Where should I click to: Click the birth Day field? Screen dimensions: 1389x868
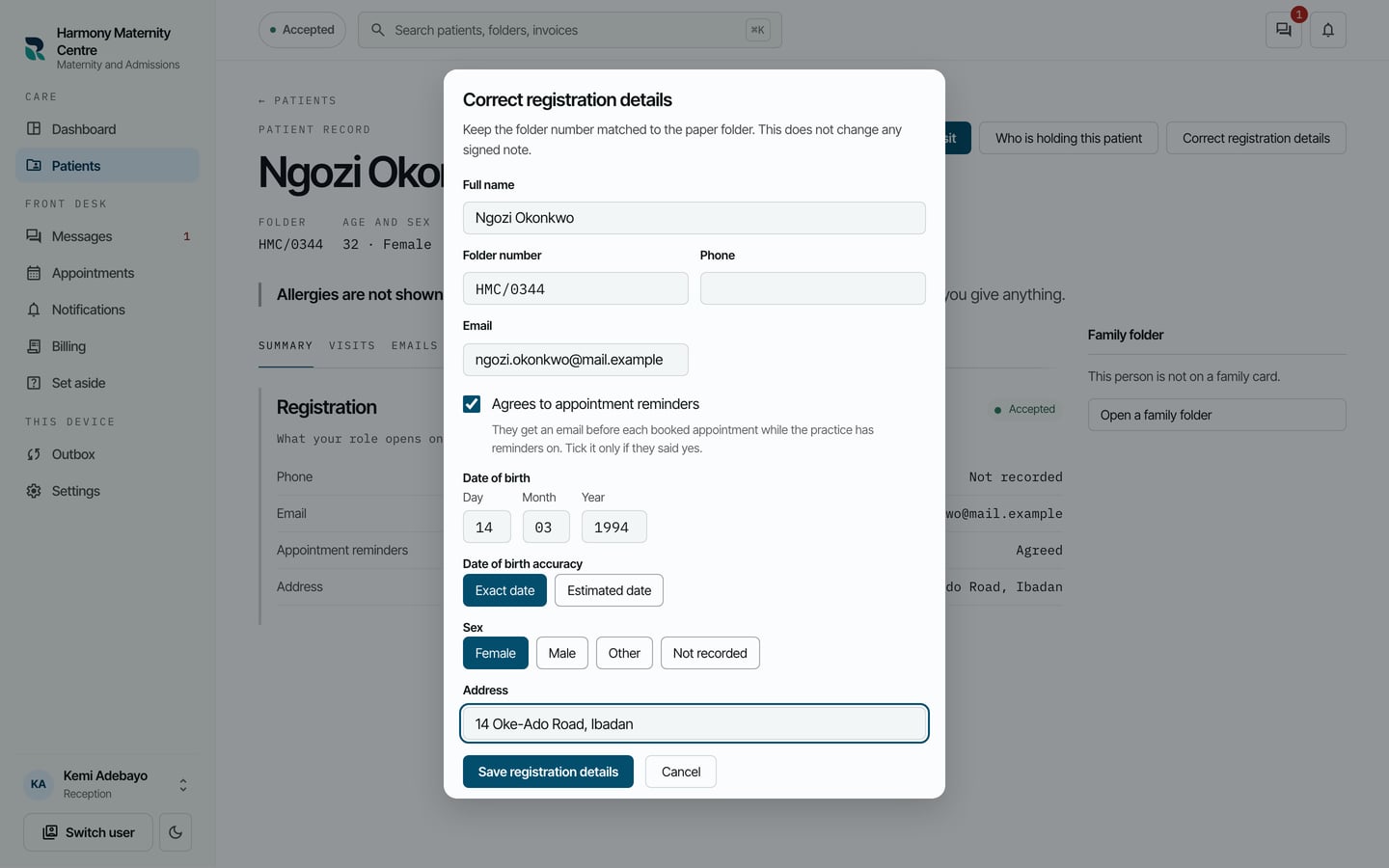(x=487, y=527)
